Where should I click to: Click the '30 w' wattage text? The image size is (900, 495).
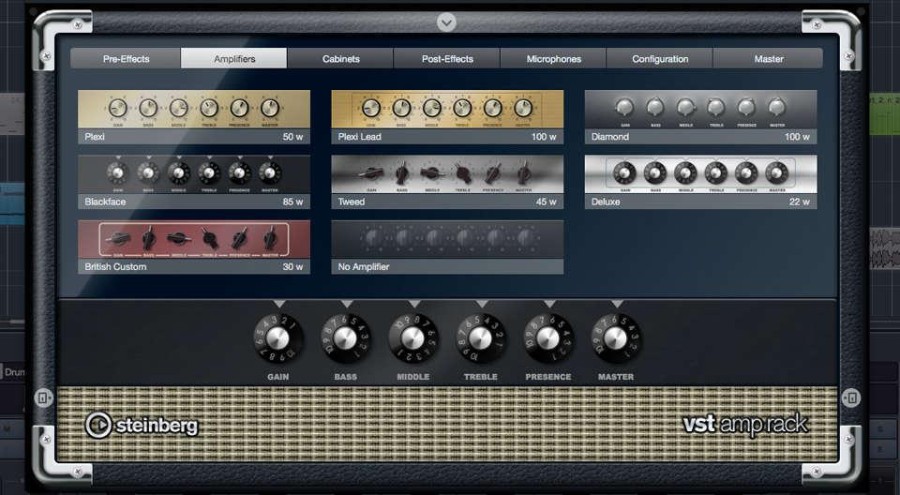click(293, 267)
